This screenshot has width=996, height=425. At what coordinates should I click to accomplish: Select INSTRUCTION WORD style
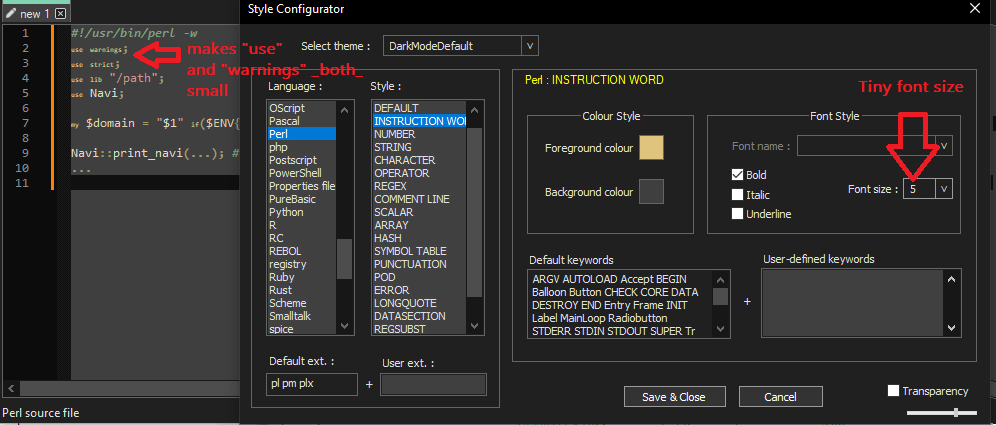point(419,121)
